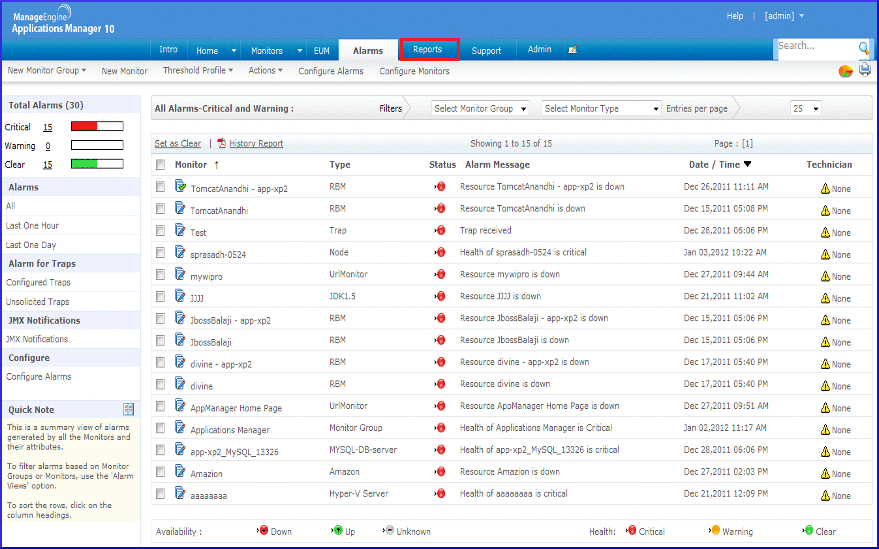Click the technician warning icon for the divine row

[x=825, y=386]
